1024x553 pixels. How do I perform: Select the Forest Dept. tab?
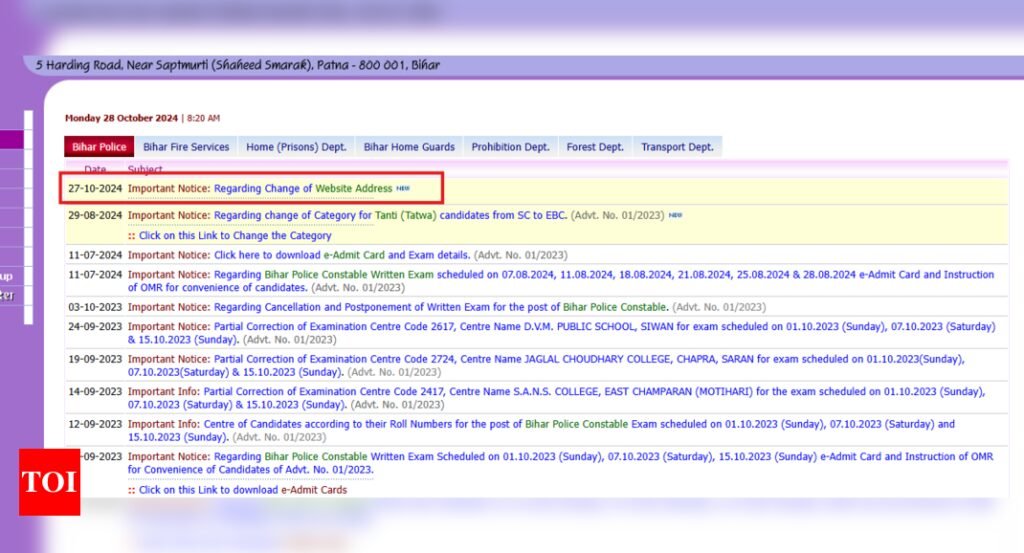coord(595,147)
